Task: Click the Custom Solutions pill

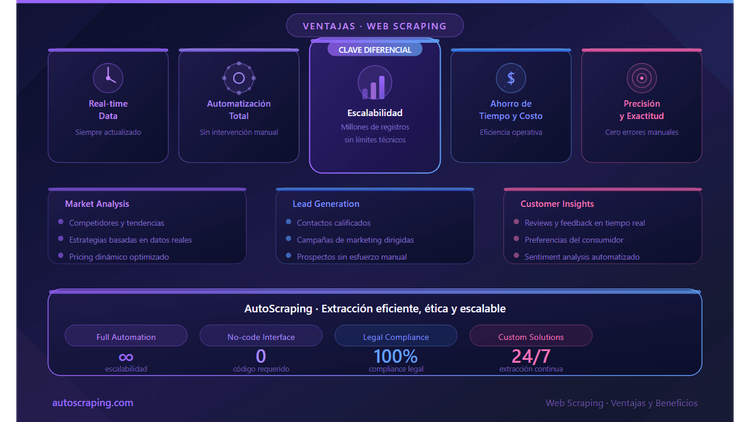Action: pos(531,336)
